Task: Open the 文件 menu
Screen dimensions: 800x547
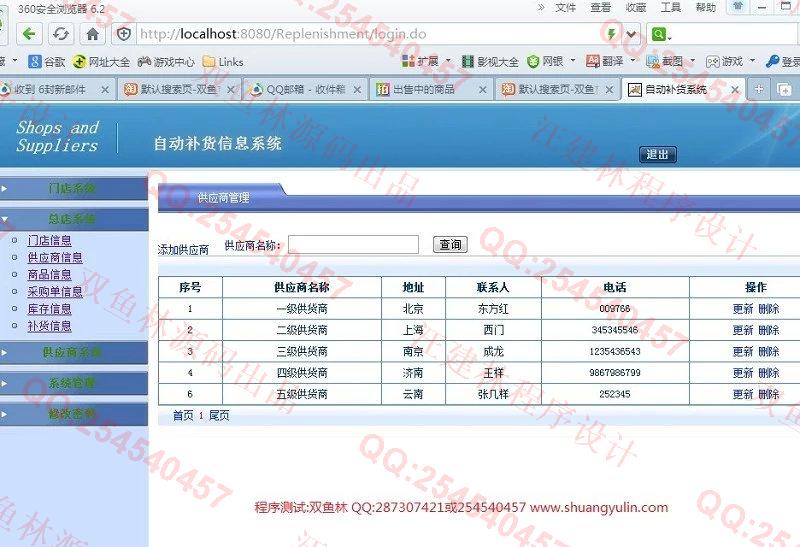Action: coord(565,7)
